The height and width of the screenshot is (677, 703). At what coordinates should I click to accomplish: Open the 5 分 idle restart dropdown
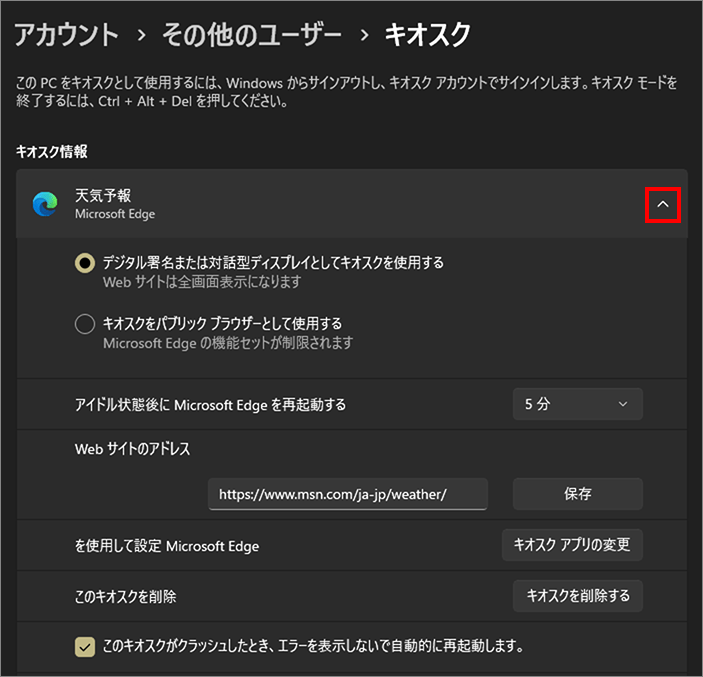point(577,404)
